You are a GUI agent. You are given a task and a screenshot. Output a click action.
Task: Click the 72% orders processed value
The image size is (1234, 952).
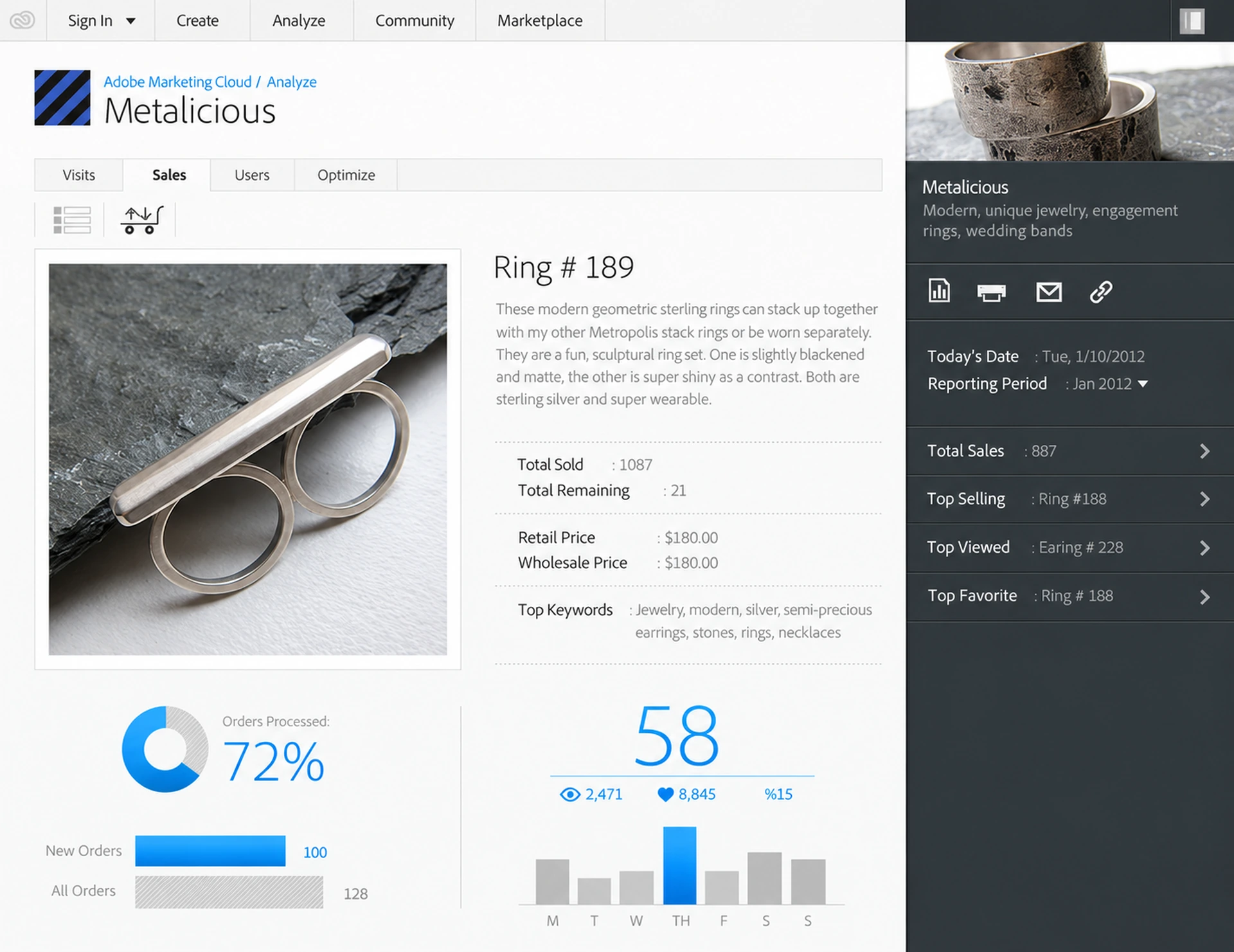point(273,761)
